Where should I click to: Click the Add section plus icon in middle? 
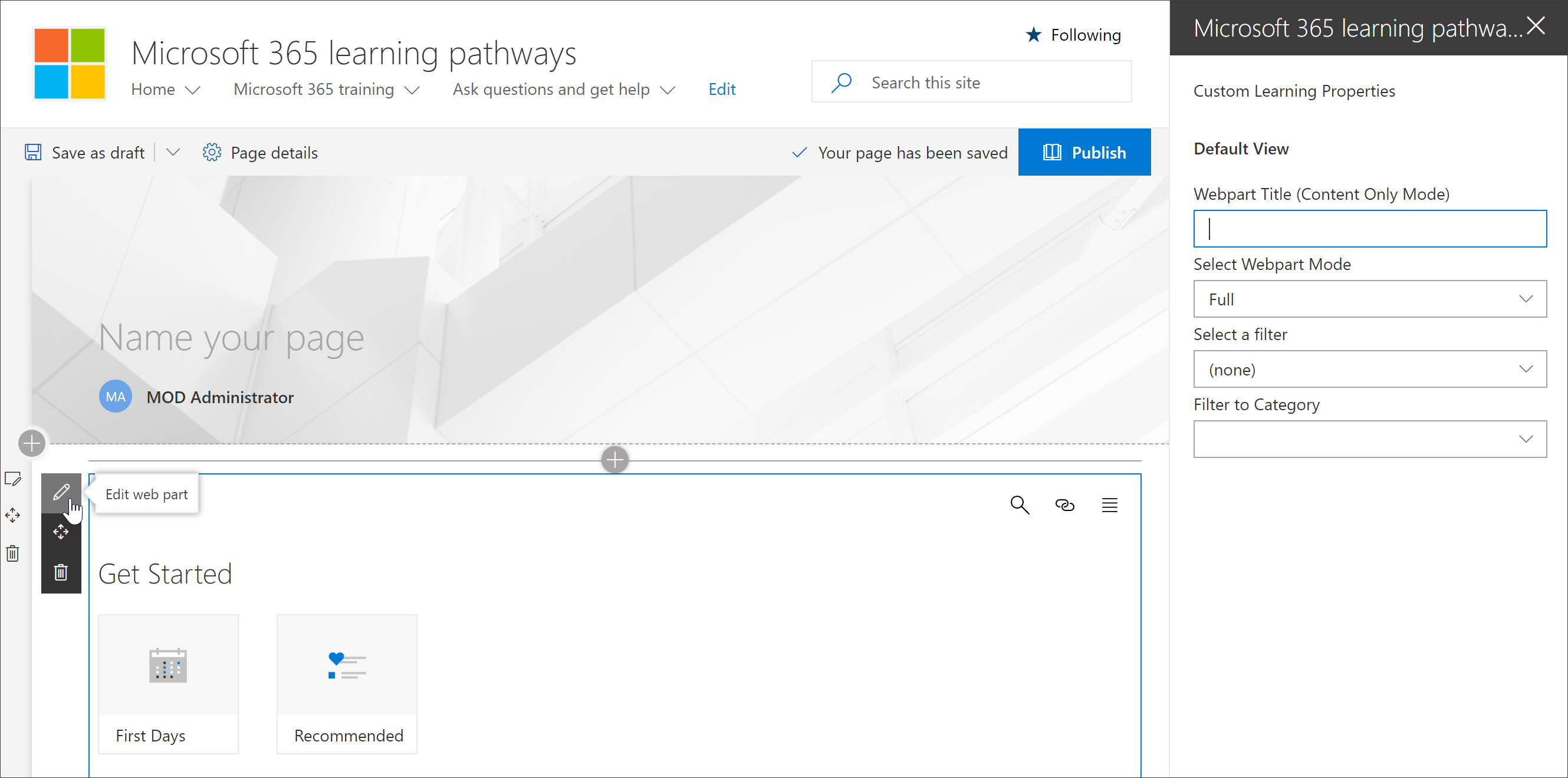click(615, 460)
